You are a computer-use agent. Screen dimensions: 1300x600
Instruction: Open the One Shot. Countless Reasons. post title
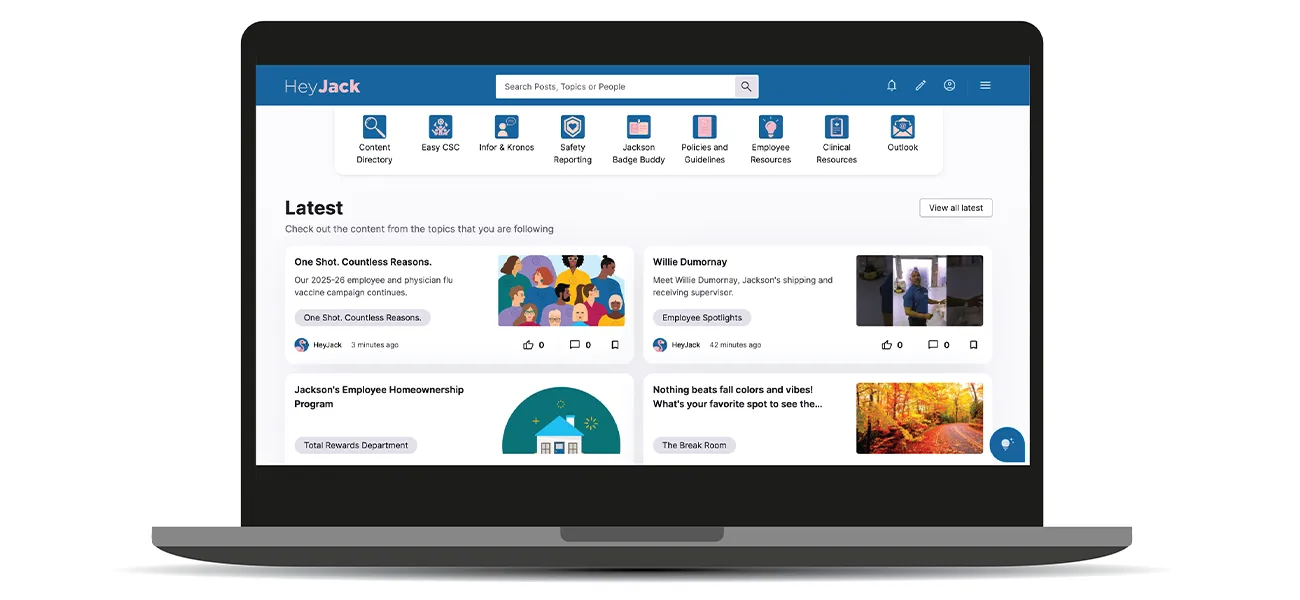(x=363, y=262)
